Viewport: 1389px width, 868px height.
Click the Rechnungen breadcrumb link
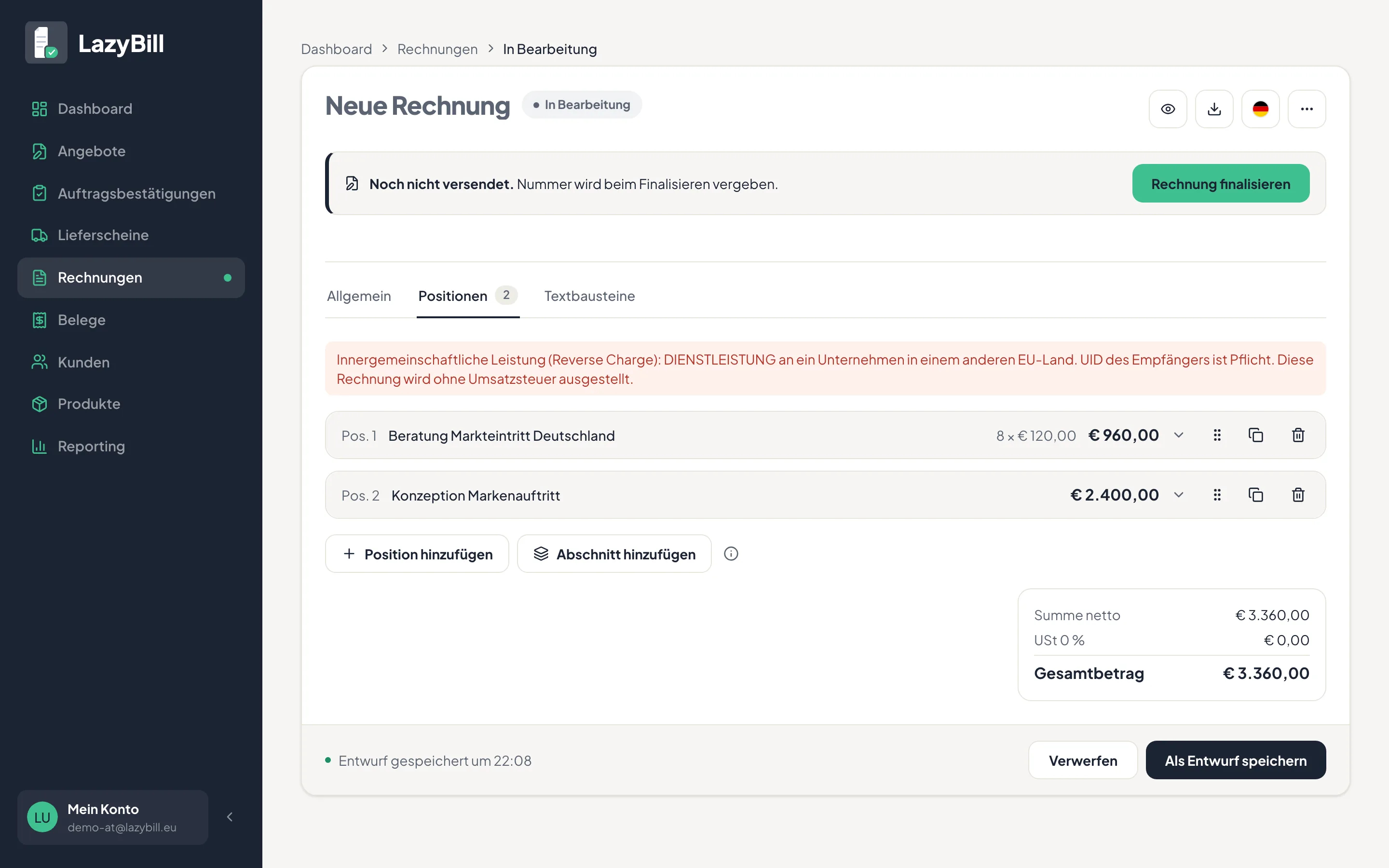[437, 49]
